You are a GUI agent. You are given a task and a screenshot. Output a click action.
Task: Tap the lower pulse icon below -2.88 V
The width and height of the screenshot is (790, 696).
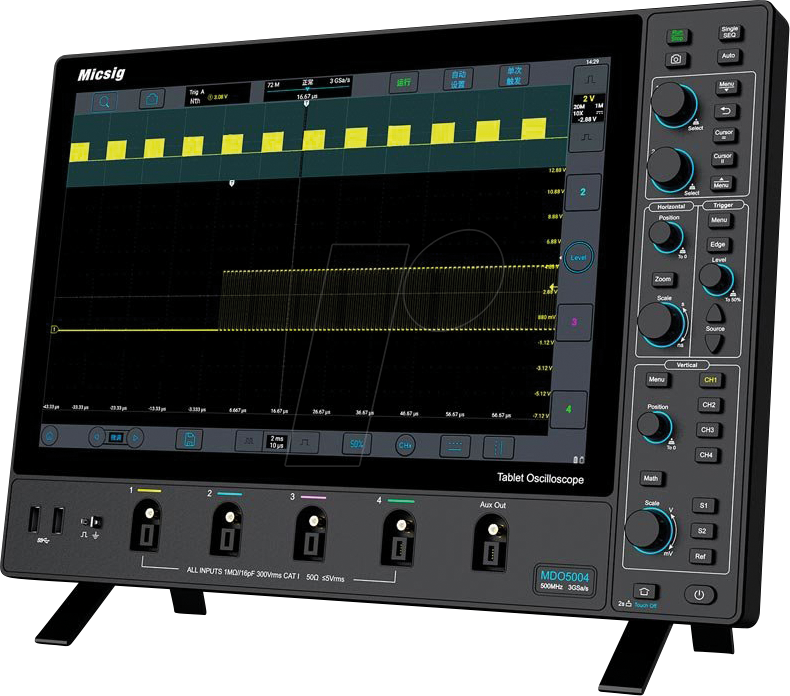point(586,137)
